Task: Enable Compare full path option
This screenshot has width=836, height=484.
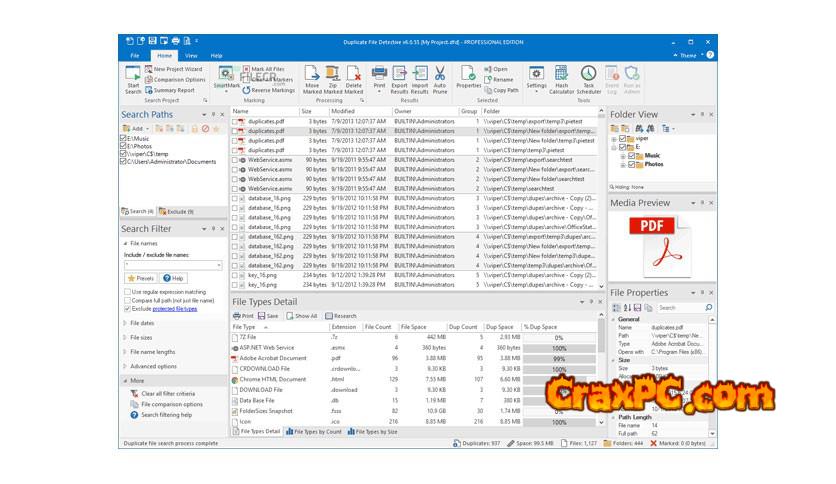Action: pyautogui.click(x=127, y=301)
